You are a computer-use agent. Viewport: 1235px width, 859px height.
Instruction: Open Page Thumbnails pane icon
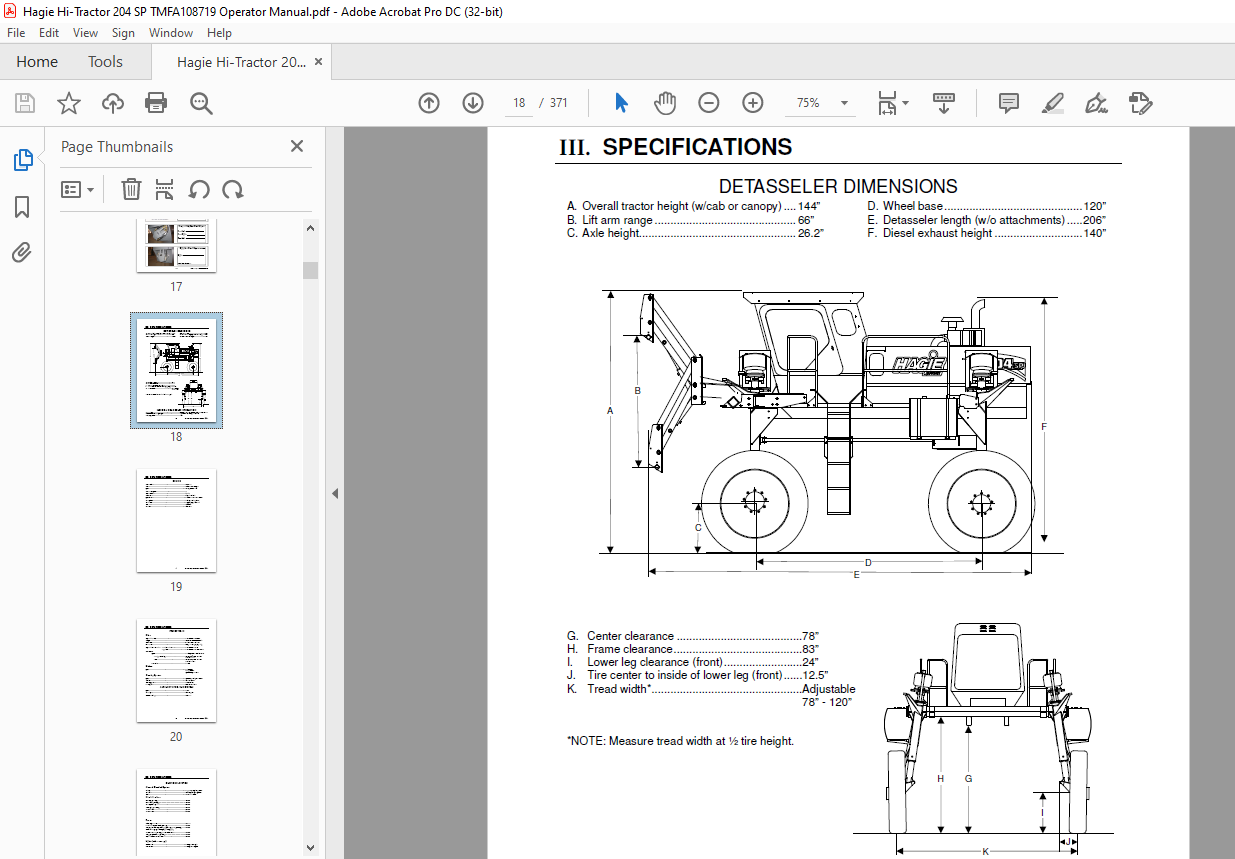(x=22, y=160)
